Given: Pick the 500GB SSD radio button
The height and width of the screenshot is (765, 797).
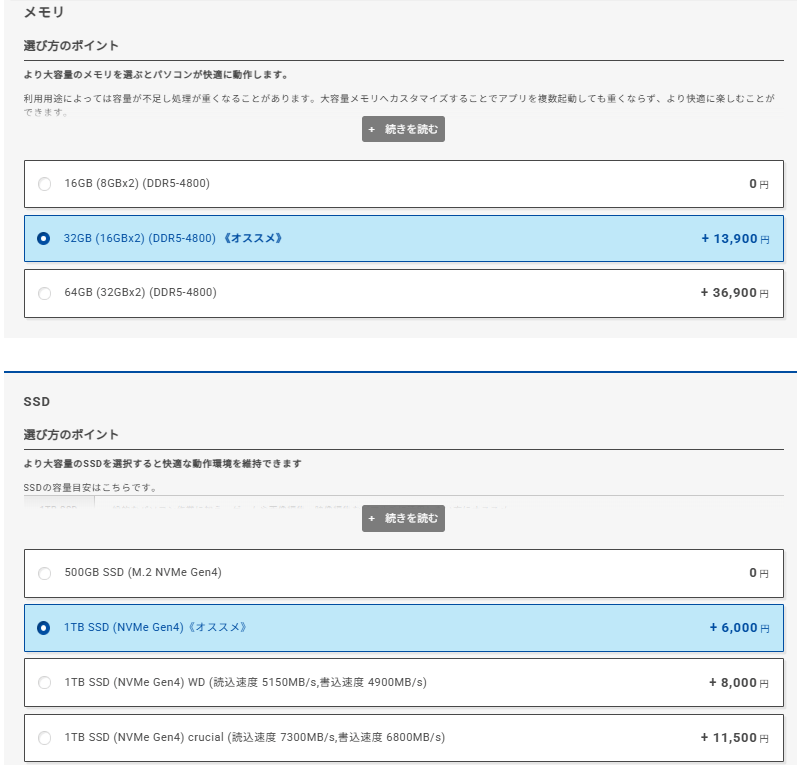Looking at the screenshot, I should coord(44,573).
